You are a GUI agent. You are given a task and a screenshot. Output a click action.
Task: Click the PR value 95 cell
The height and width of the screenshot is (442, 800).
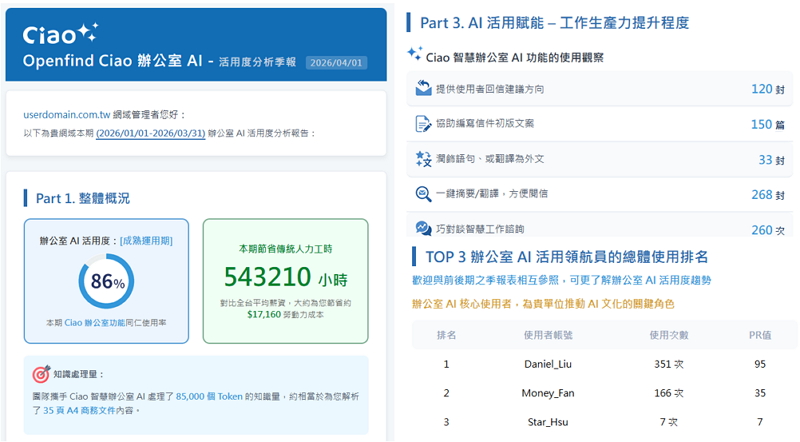[x=760, y=364]
